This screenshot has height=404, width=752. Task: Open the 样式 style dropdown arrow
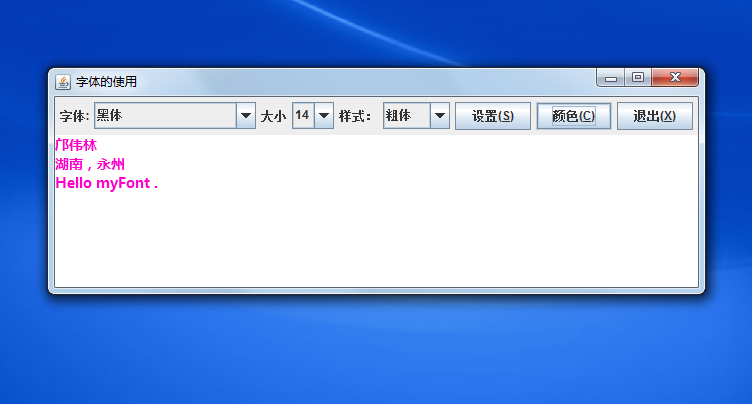click(x=439, y=116)
